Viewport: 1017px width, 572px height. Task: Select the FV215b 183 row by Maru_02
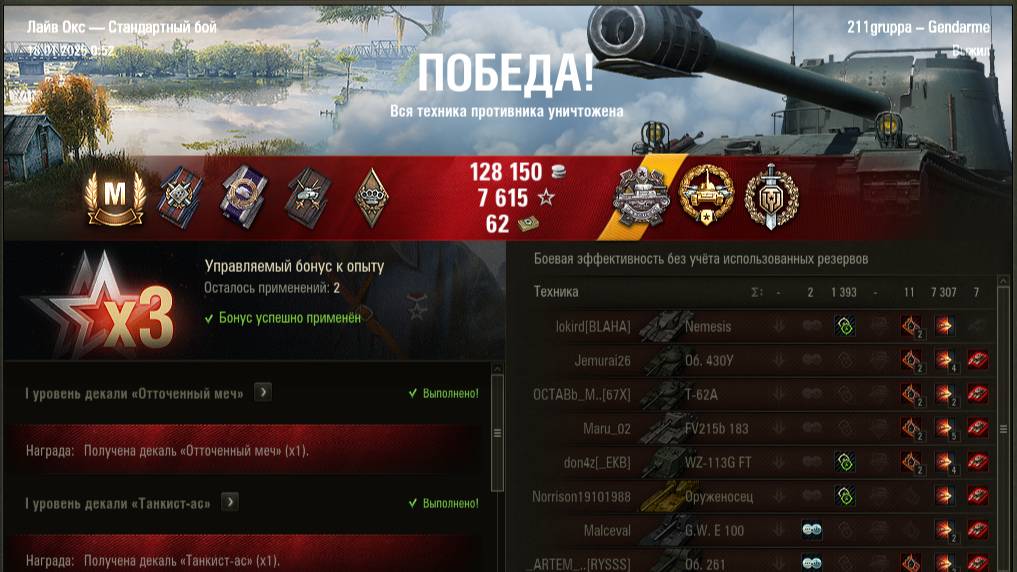[x=760, y=428]
